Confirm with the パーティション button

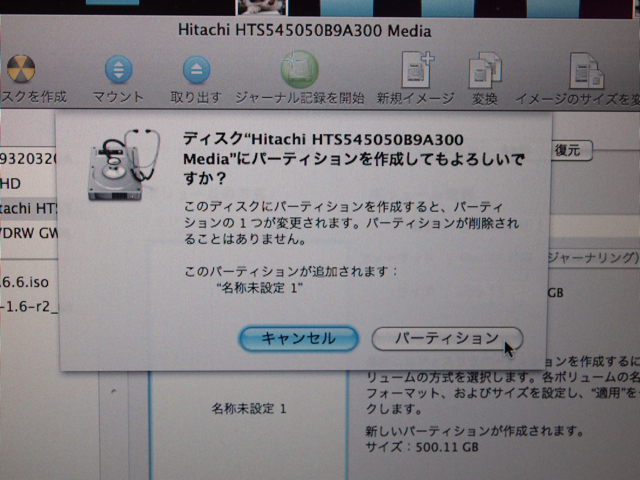pyautogui.click(x=446, y=338)
